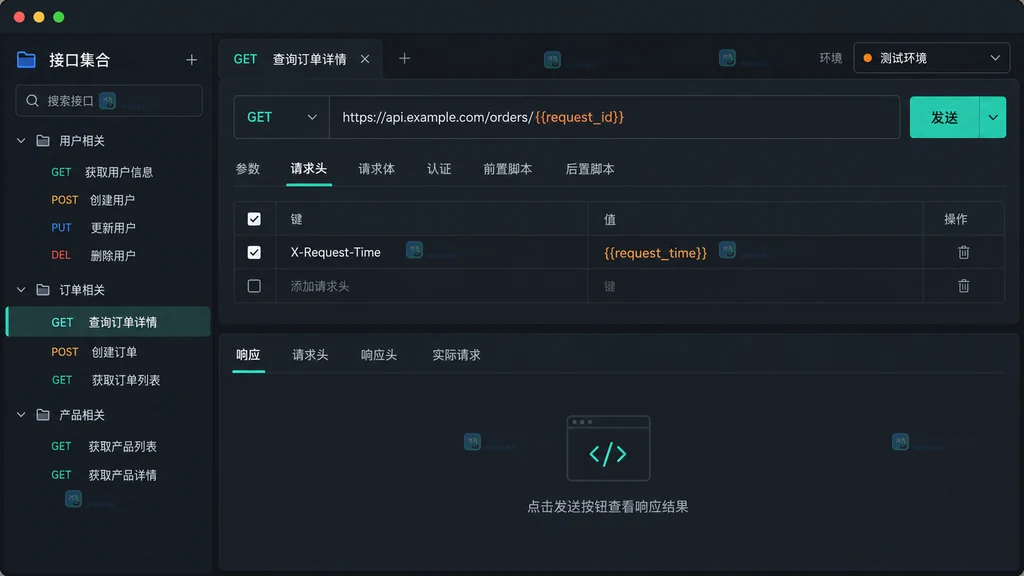Open the 认证 tab
This screenshot has height=576, width=1024.
point(439,169)
